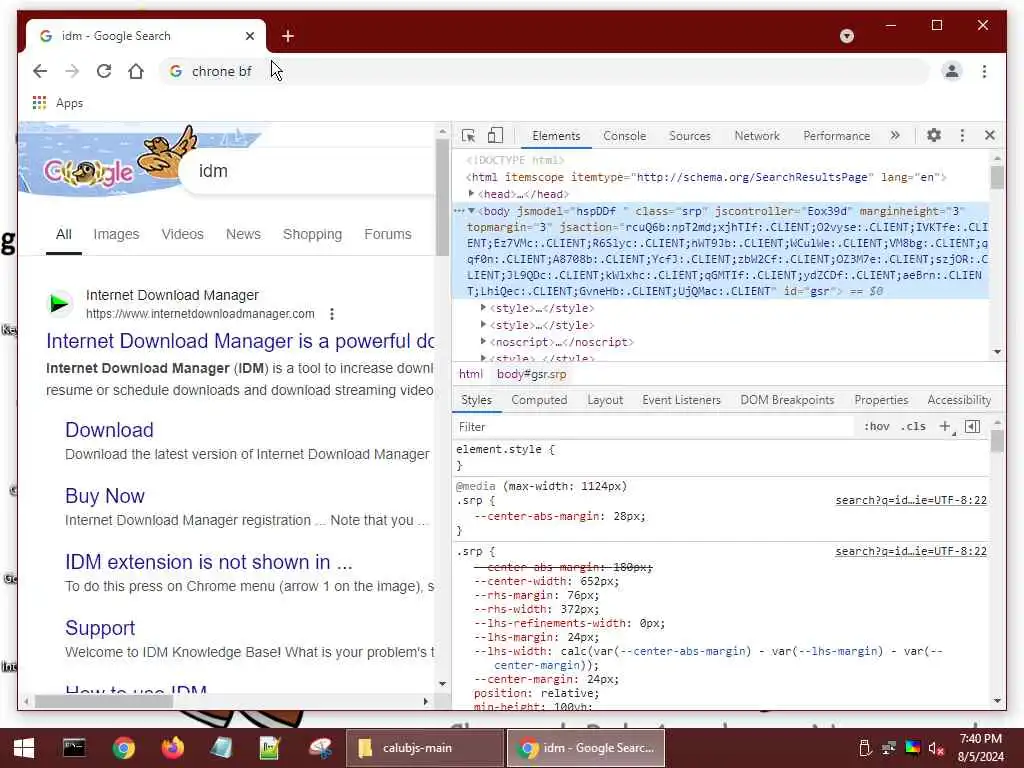The height and width of the screenshot is (768, 1024).
Task: Open the result options three-dot icon
Action: 332,314
